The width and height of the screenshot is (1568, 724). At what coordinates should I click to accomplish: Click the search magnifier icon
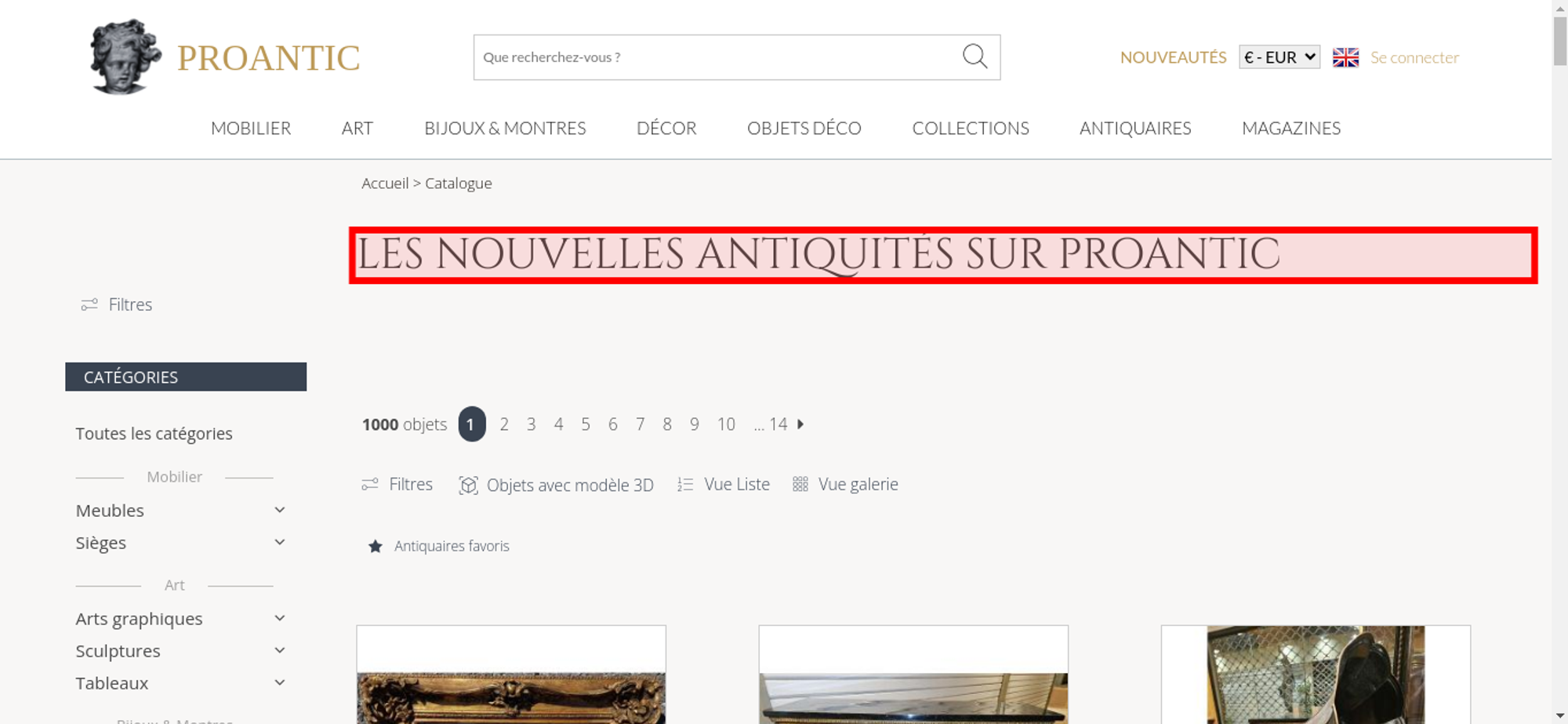[975, 56]
